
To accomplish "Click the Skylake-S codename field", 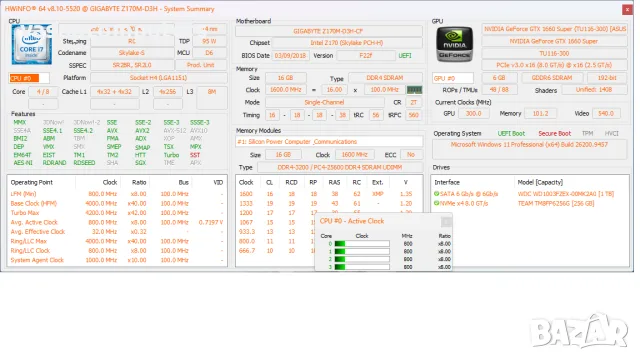I will tap(132, 53).
